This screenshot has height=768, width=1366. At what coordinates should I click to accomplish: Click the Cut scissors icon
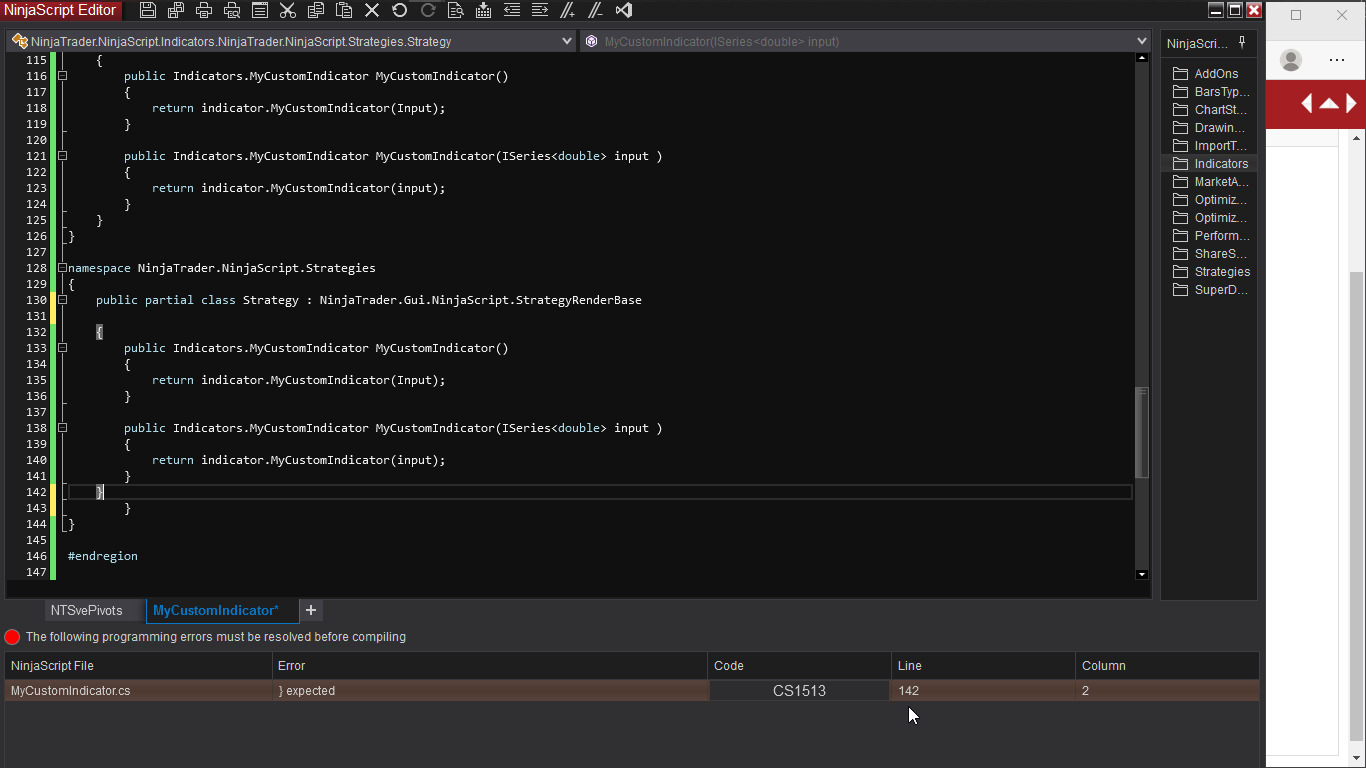[x=288, y=10]
